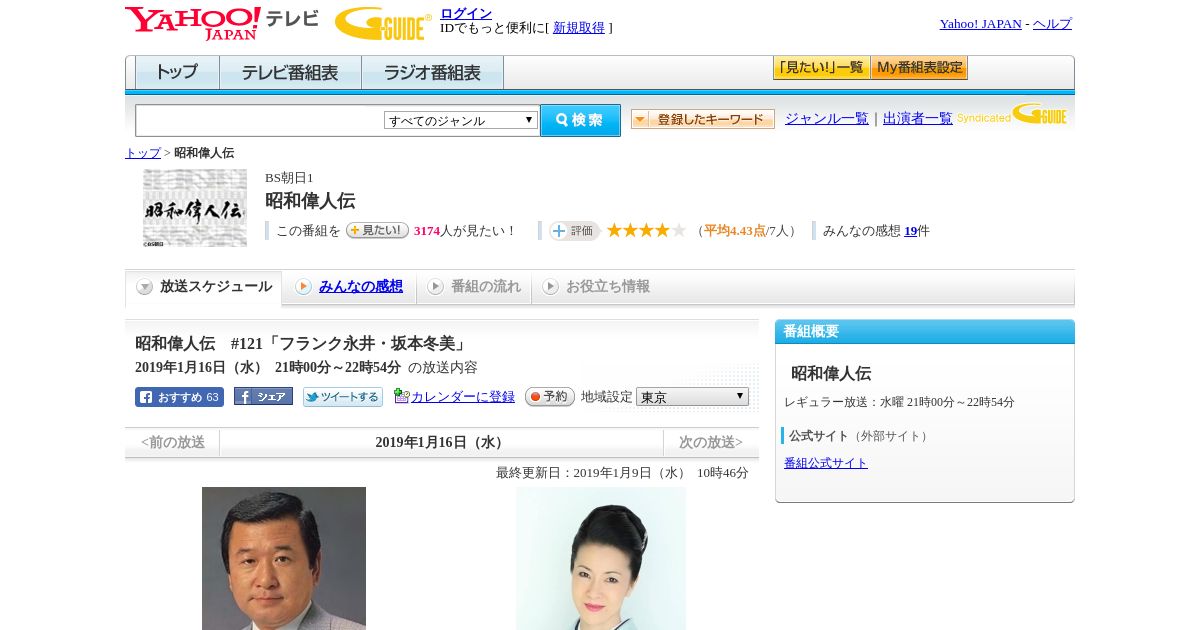Click the ツイートする button
Image resolution: width=1200 pixels, height=630 pixels.
[343, 397]
